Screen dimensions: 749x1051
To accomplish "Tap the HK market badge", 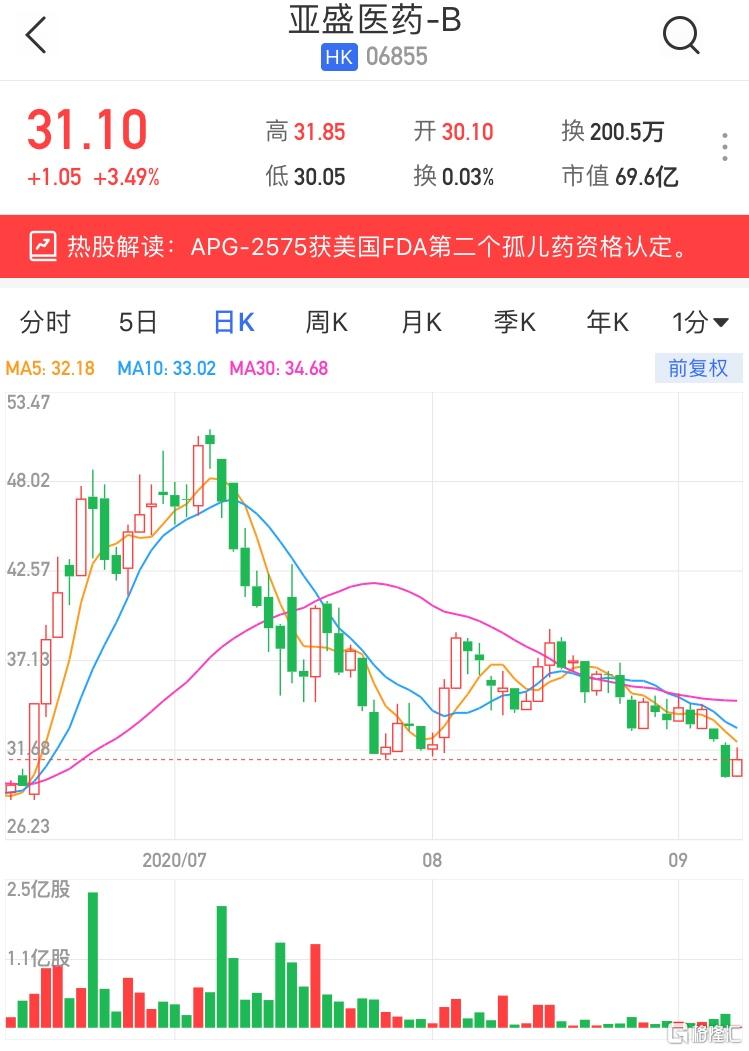I will click(339, 57).
